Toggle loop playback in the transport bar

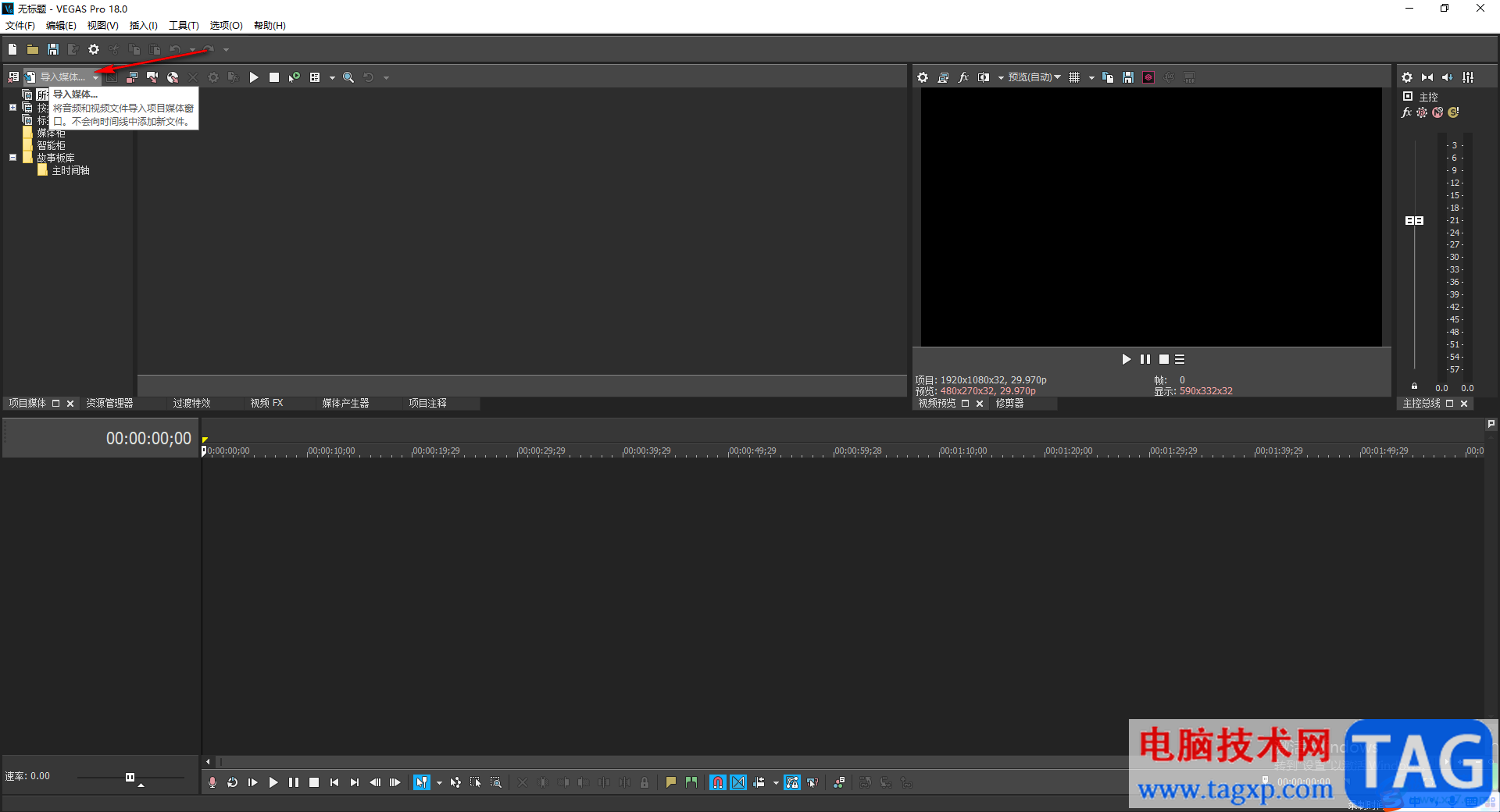click(233, 782)
